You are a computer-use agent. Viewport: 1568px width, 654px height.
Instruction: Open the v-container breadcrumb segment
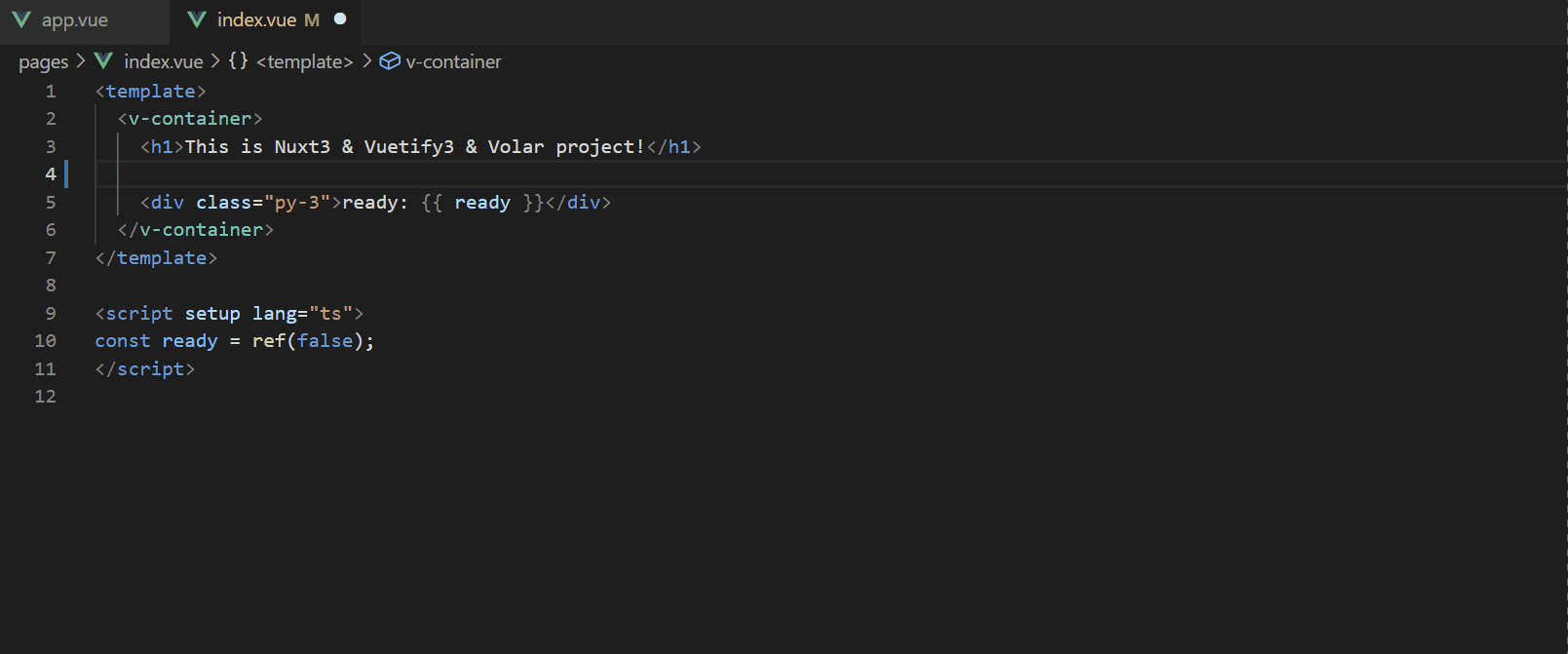click(453, 61)
